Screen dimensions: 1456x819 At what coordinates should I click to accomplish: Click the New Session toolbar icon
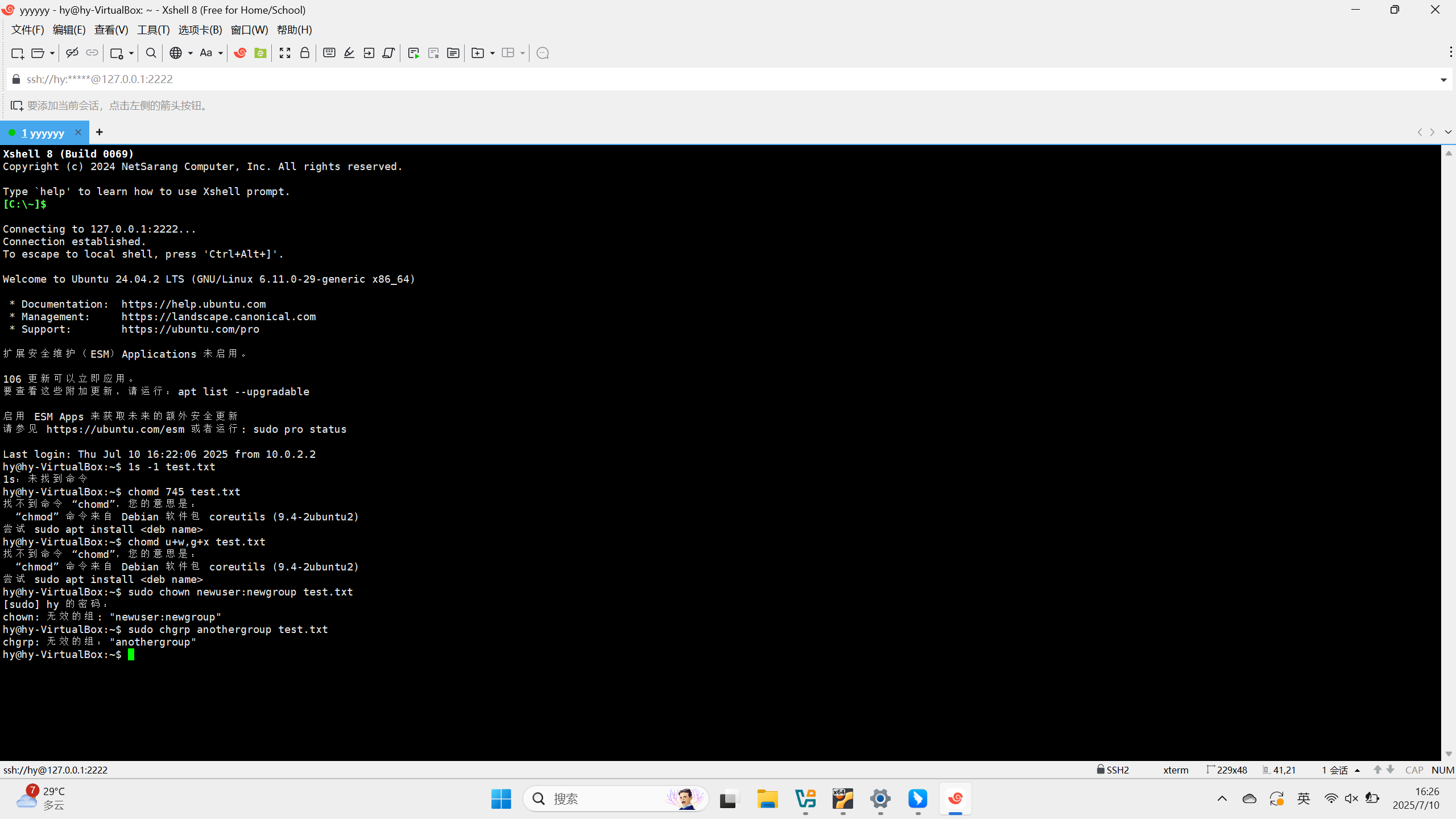[17, 53]
